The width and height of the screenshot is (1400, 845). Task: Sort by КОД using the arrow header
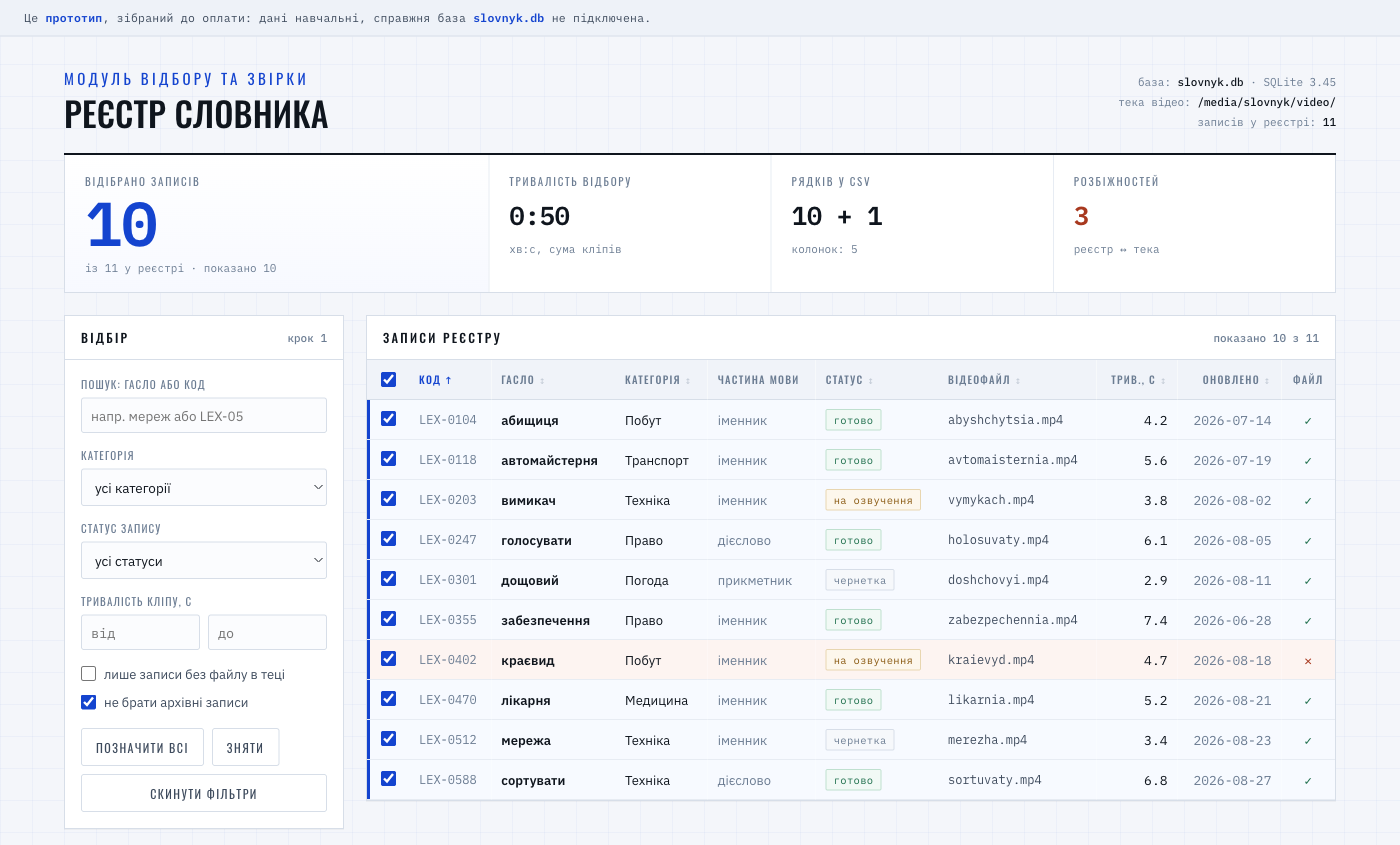point(435,380)
